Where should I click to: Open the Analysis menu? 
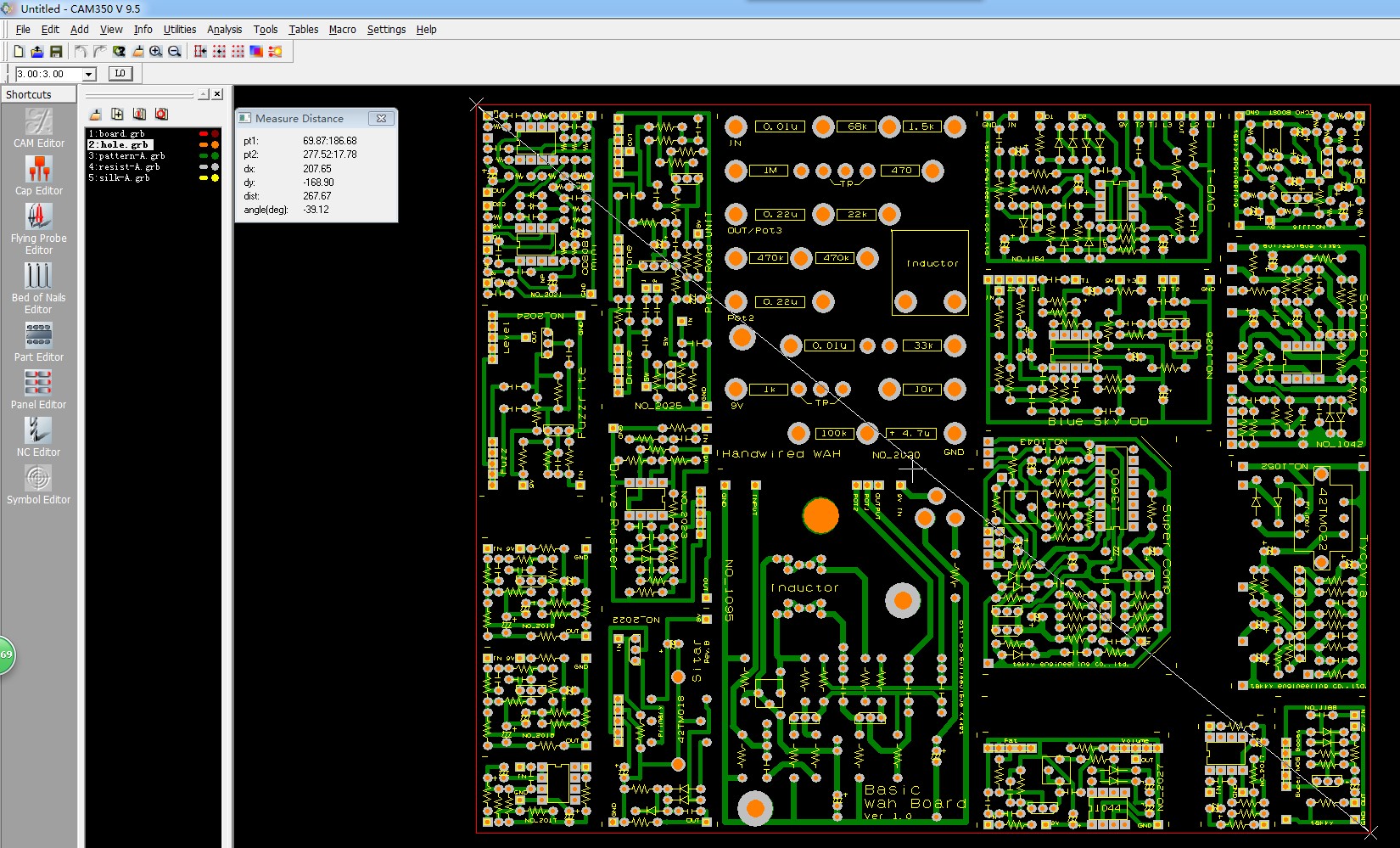pos(224,30)
